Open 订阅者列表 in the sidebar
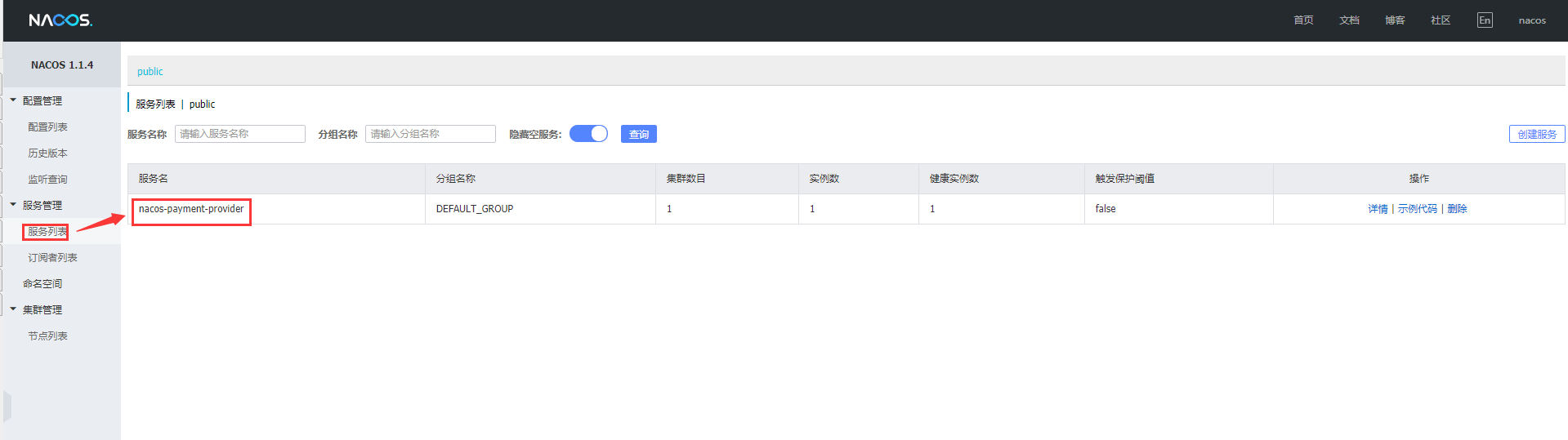Screen dimensions: 1568x440 coord(52,258)
